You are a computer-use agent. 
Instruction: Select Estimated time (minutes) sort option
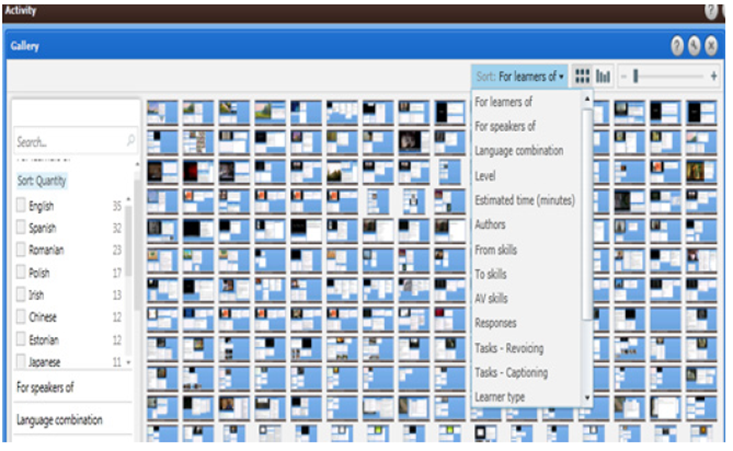pos(525,200)
